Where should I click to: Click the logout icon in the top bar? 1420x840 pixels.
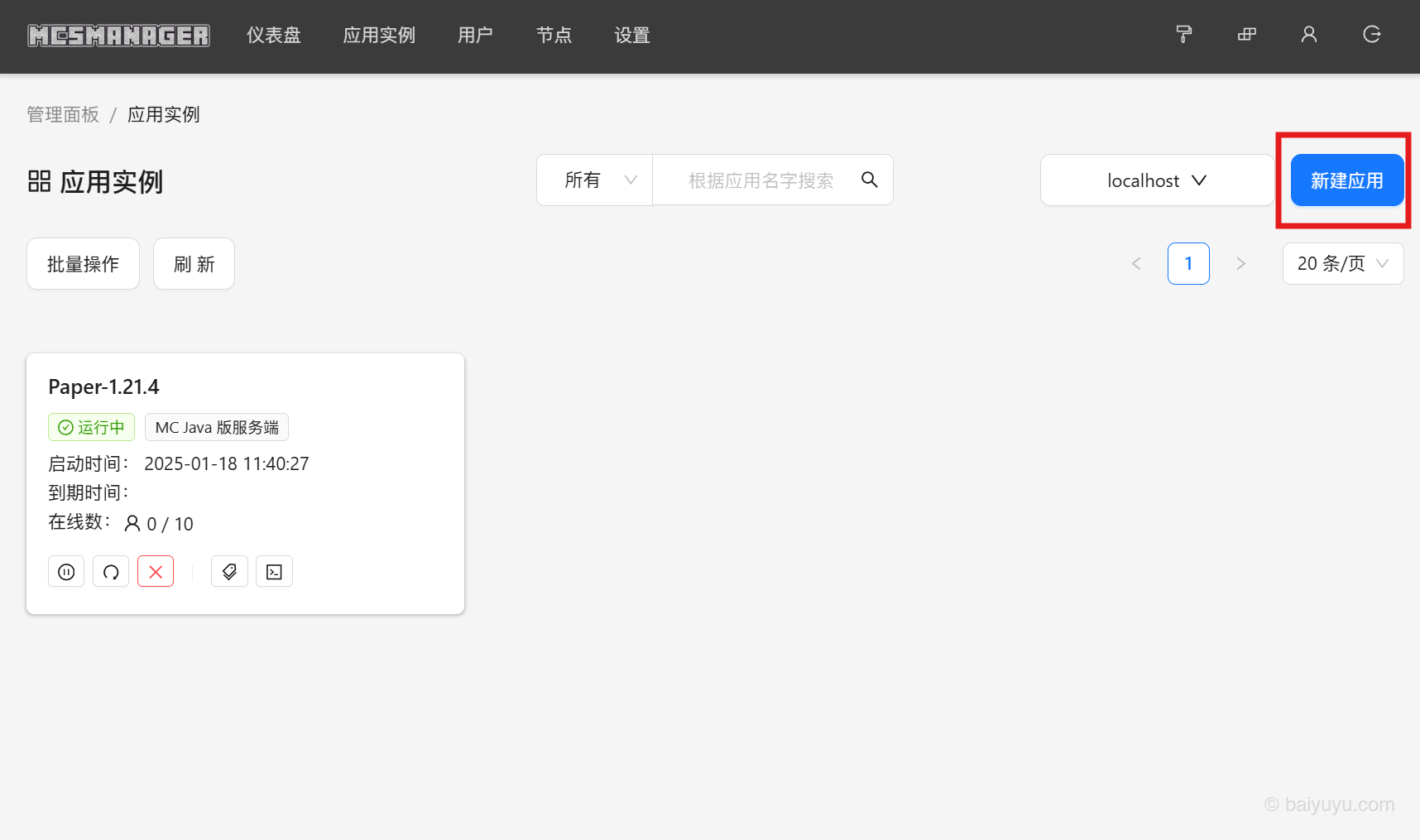click(x=1371, y=34)
